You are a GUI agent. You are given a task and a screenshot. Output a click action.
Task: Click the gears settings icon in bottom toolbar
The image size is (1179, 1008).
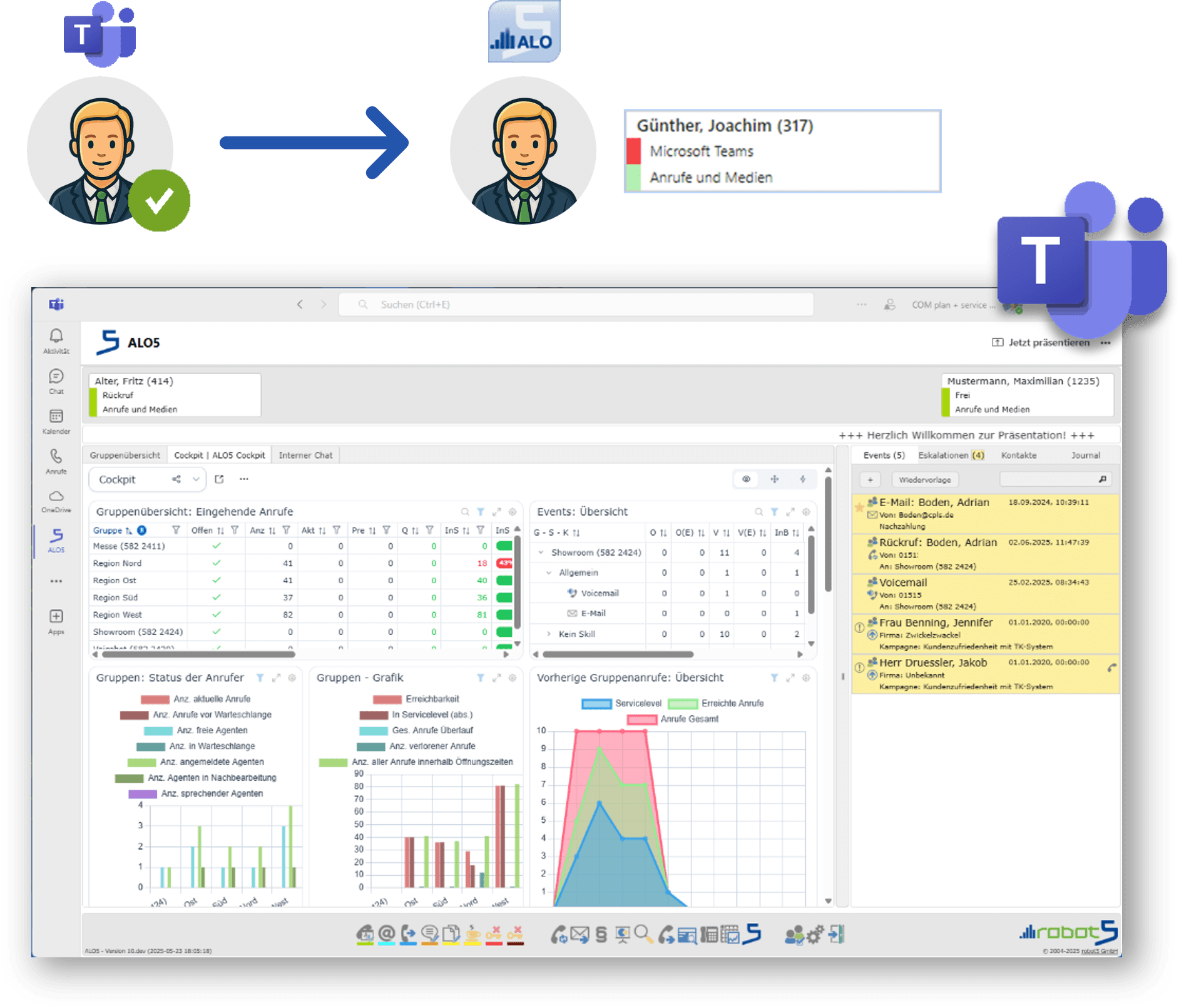(815, 935)
